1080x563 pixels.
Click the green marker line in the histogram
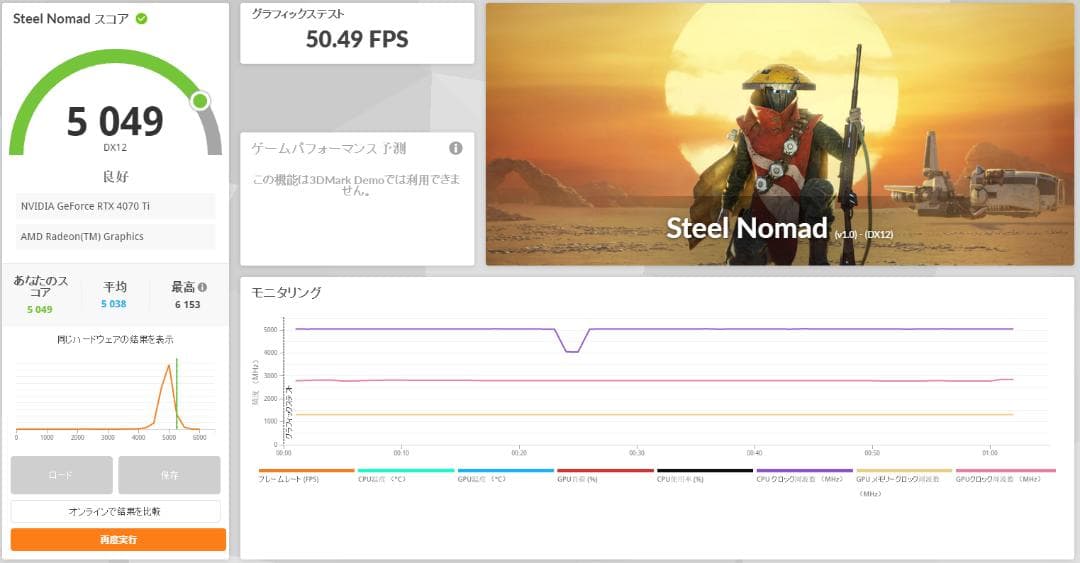coord(176,394)
